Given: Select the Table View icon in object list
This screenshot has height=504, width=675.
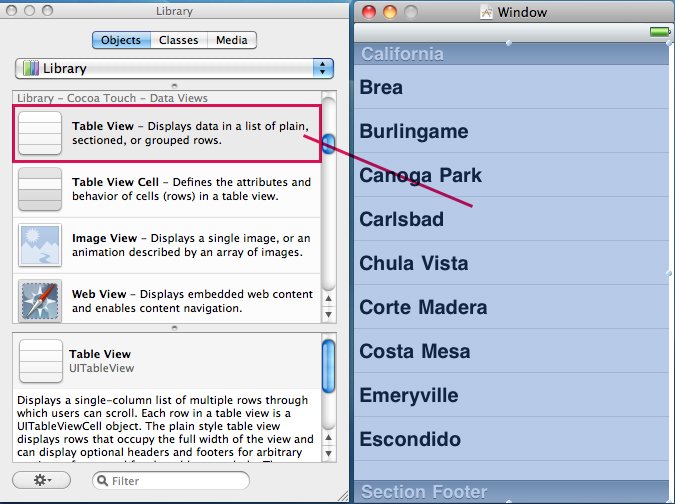Looking at the screenshot, I should coord(40,133).
